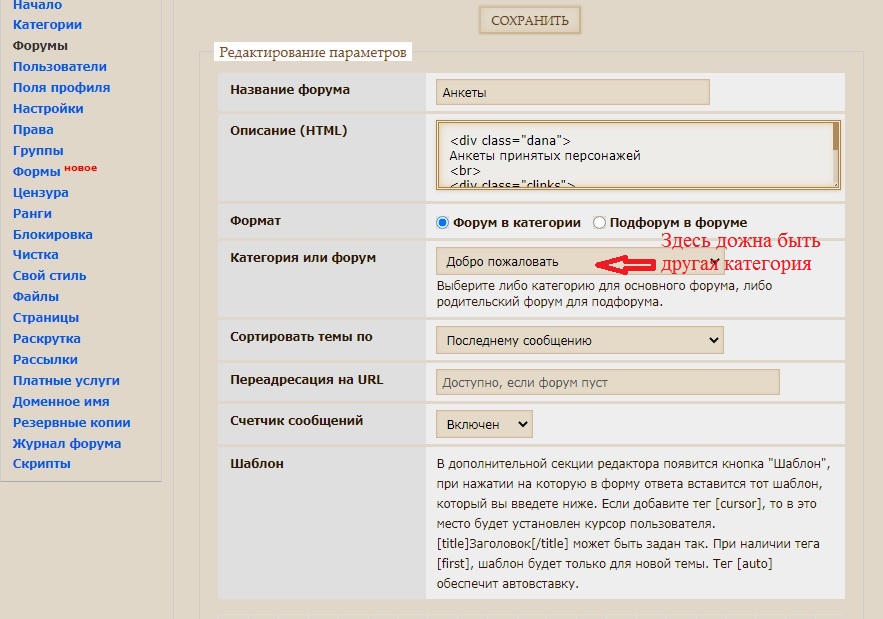This screenshot has width=883, height=619.
Task: Open the Страницы section
Action: click(46, 318)
